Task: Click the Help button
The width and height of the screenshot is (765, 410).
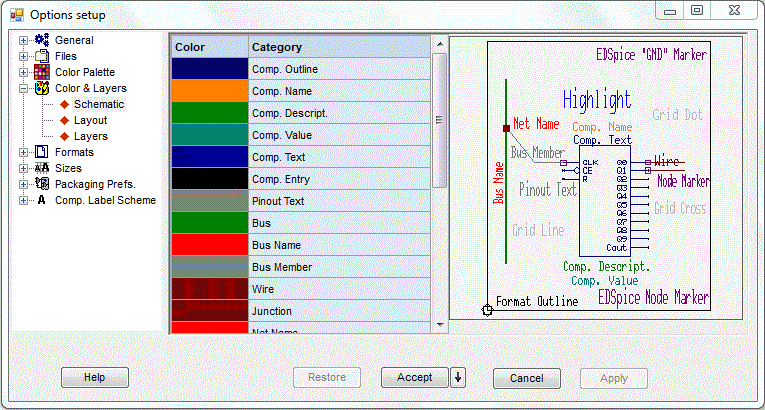Action: coord(95,378)
